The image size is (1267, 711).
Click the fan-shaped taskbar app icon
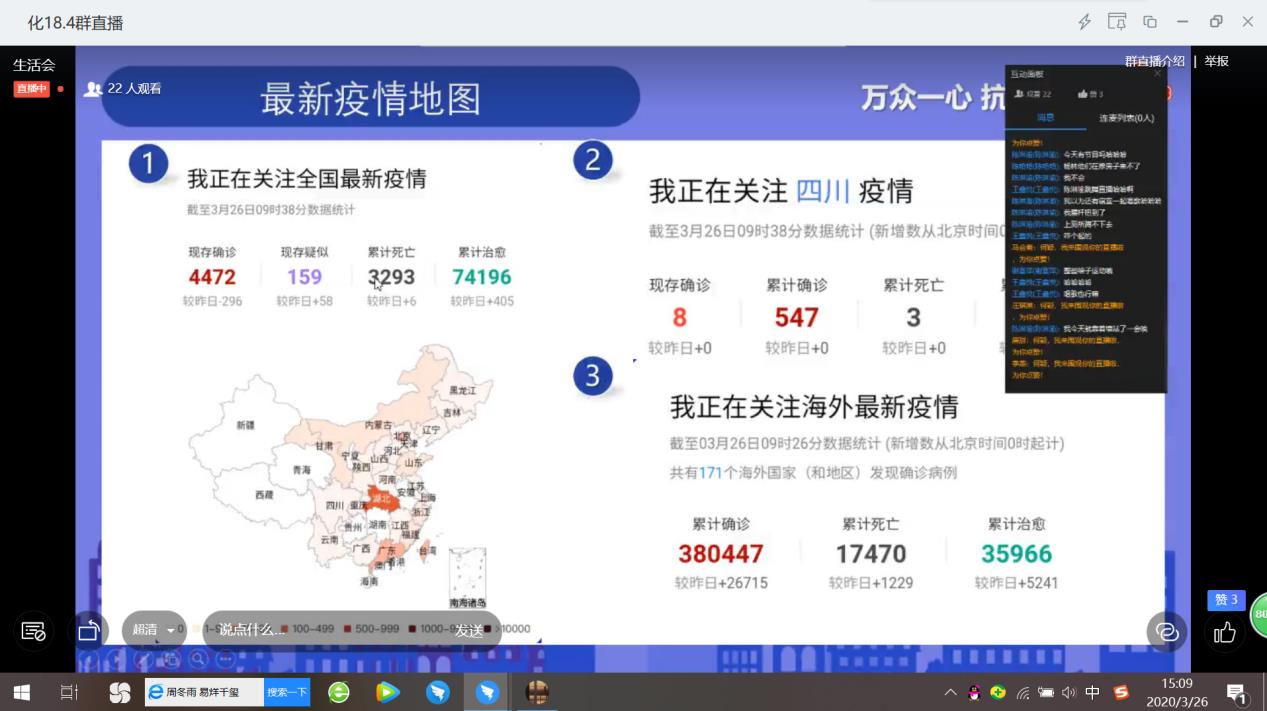[120, 692]
